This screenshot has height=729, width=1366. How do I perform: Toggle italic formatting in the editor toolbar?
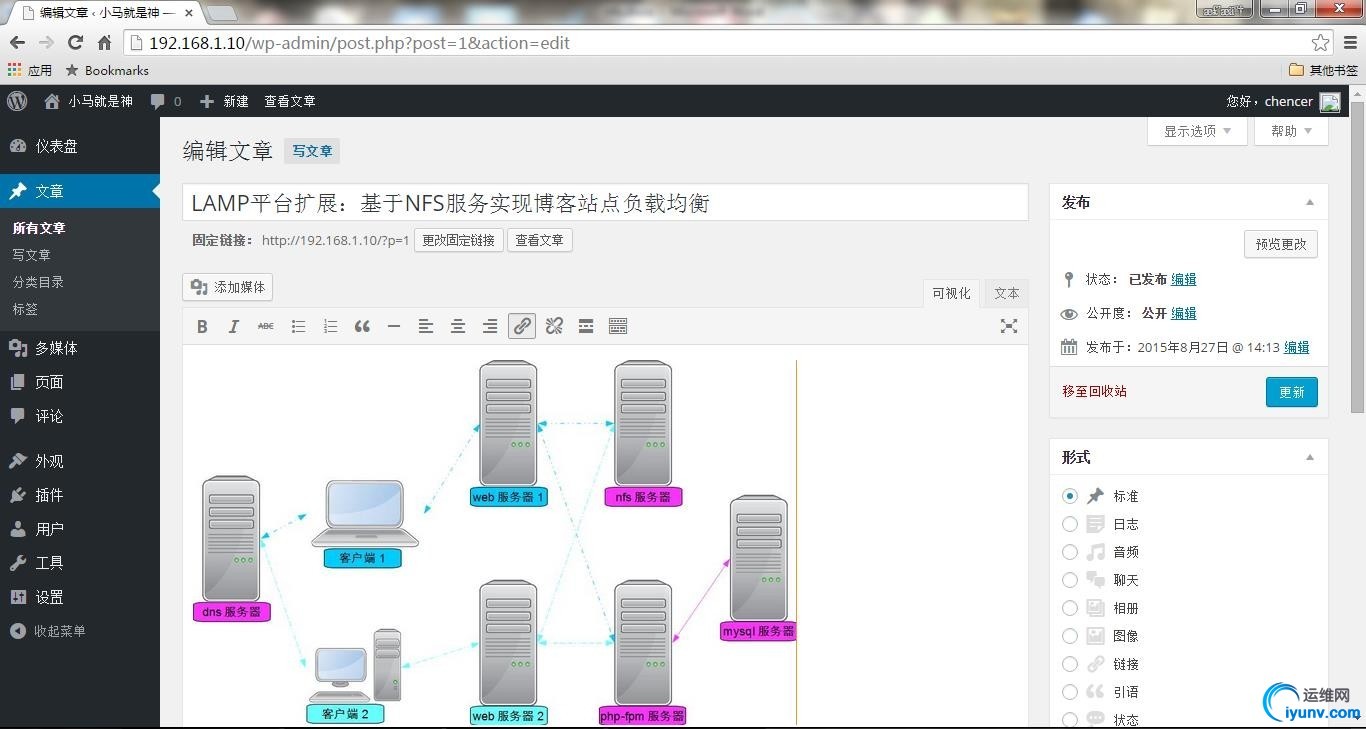(x=234, y=326)
